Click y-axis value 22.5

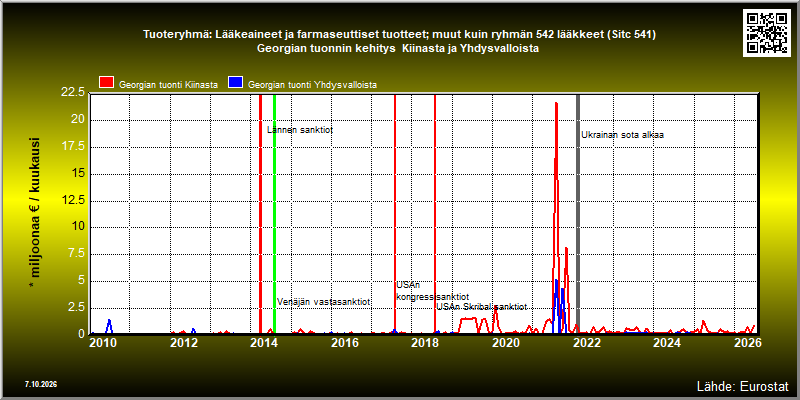point(73,92)
